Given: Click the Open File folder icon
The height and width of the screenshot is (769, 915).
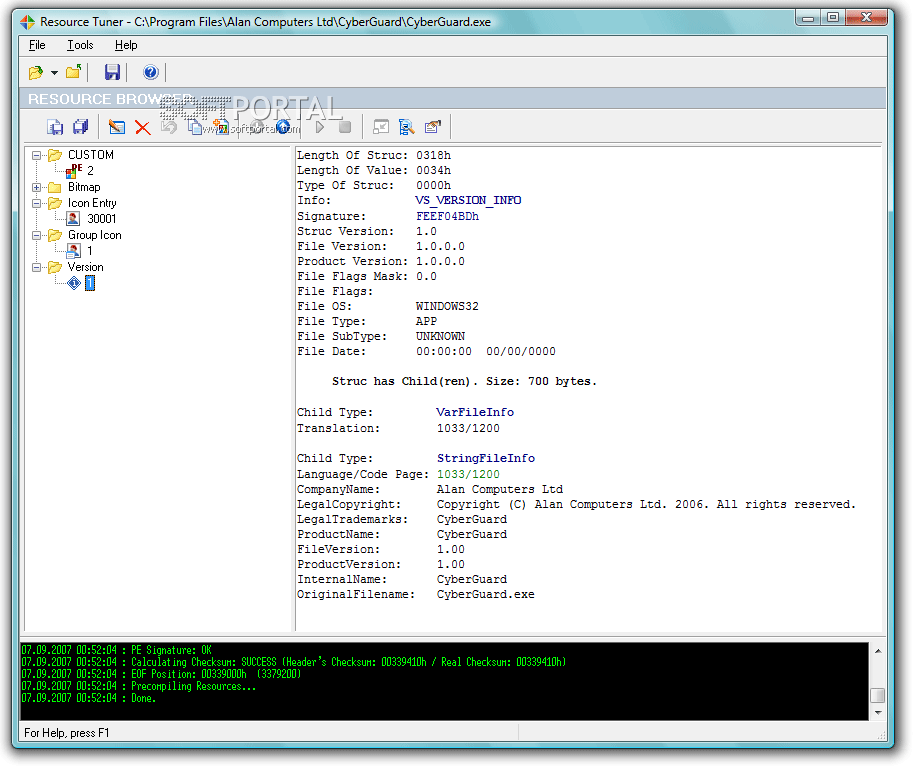Looking at the screenshot, I should [x=36, y=72].
